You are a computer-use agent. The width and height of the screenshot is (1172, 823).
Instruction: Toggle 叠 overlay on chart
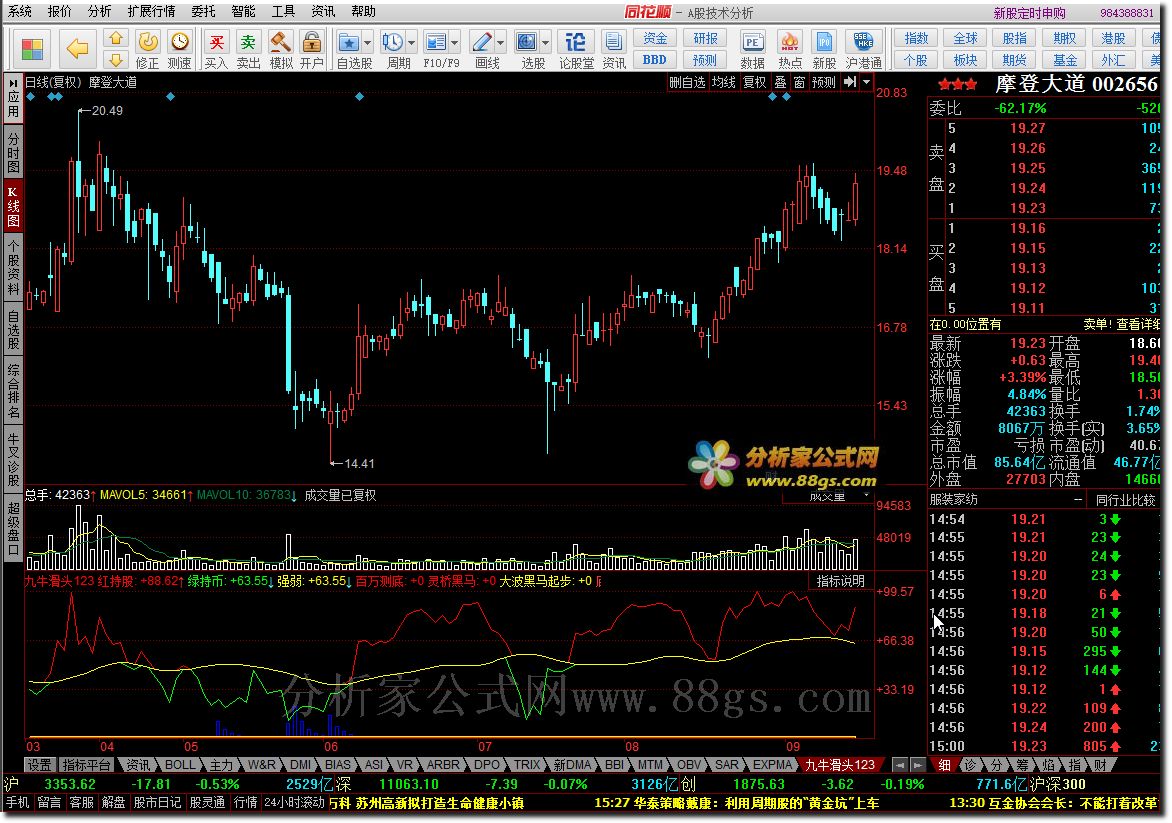coord(780,82)
